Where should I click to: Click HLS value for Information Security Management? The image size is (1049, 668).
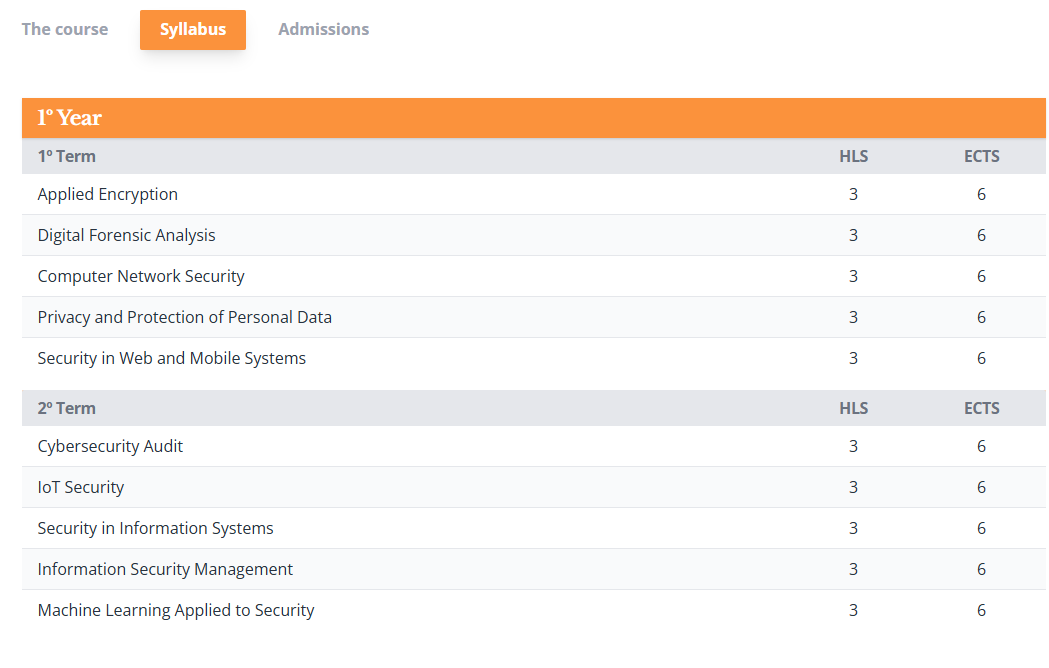coord(854,569)
